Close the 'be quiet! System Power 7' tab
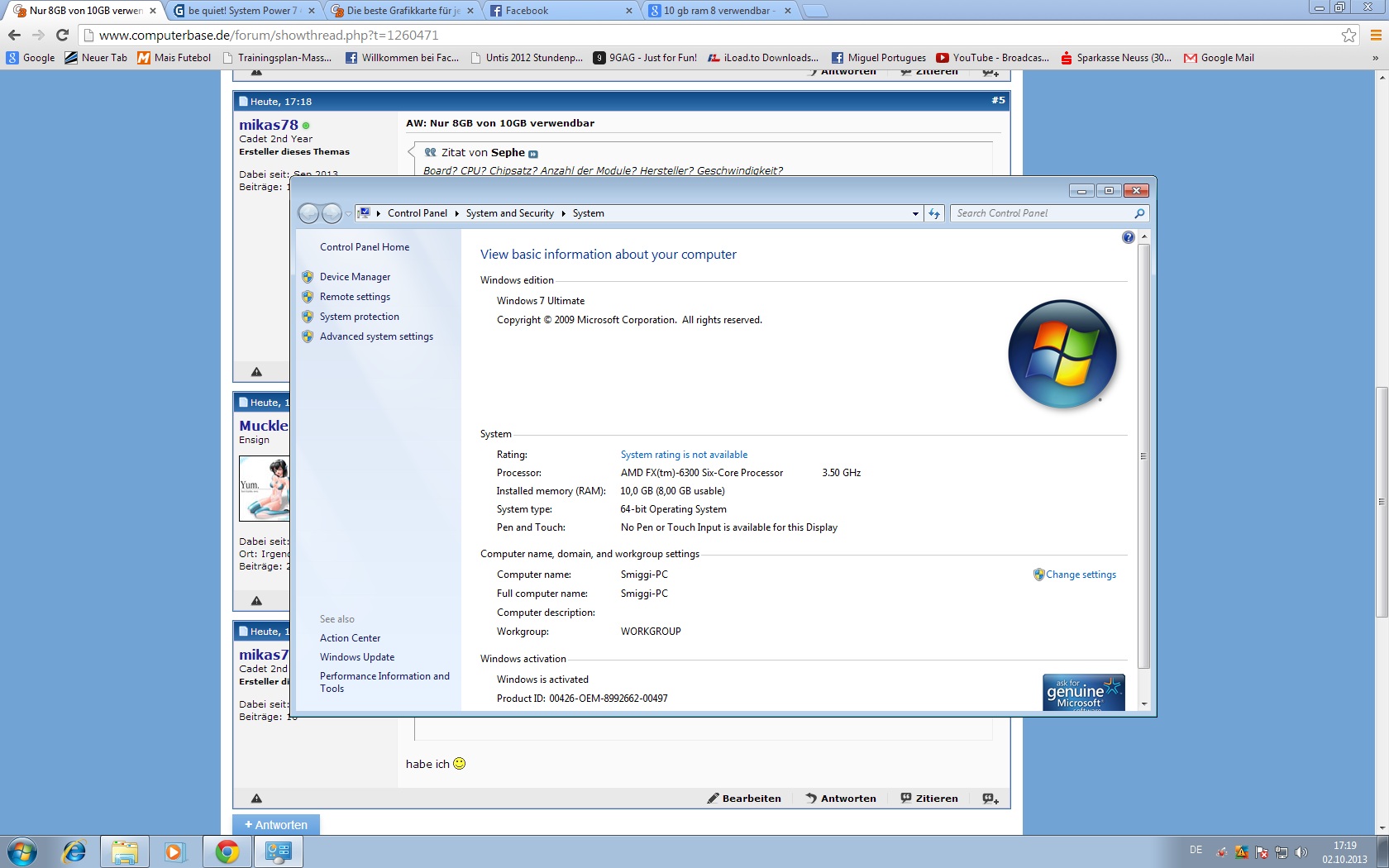This screenshot has height=868, width=1389. [311, 11]
